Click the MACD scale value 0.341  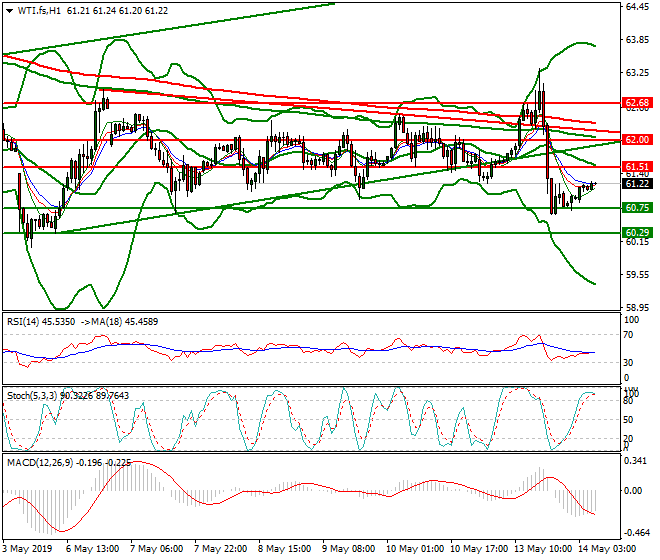pos(635,461)
